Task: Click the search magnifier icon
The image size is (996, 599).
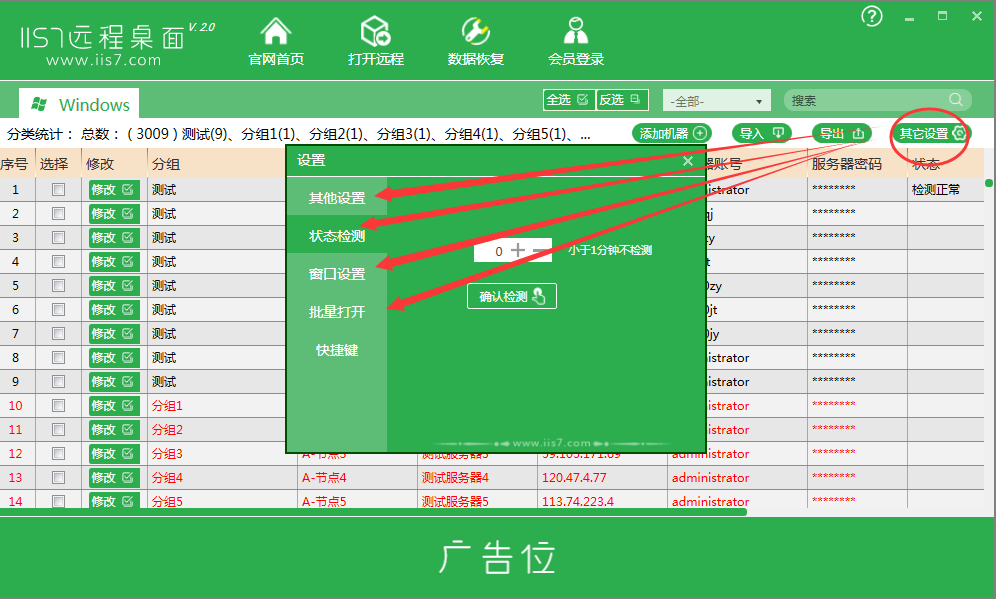Action: (x=957, y=100)
